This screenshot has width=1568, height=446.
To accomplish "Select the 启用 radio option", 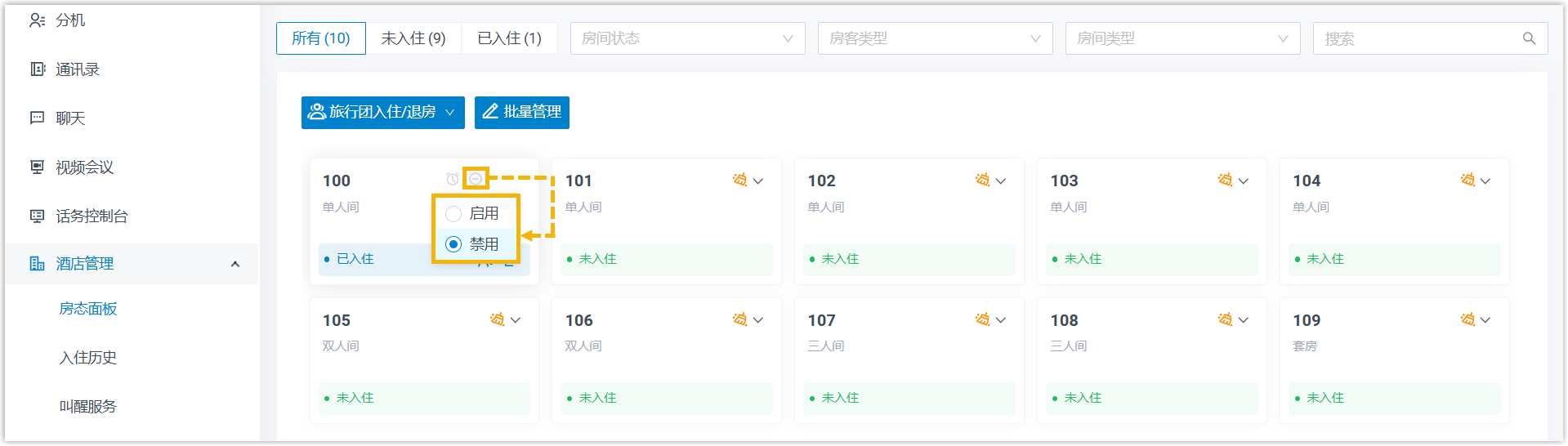I will pyautogui.click(x=453, y=214).
